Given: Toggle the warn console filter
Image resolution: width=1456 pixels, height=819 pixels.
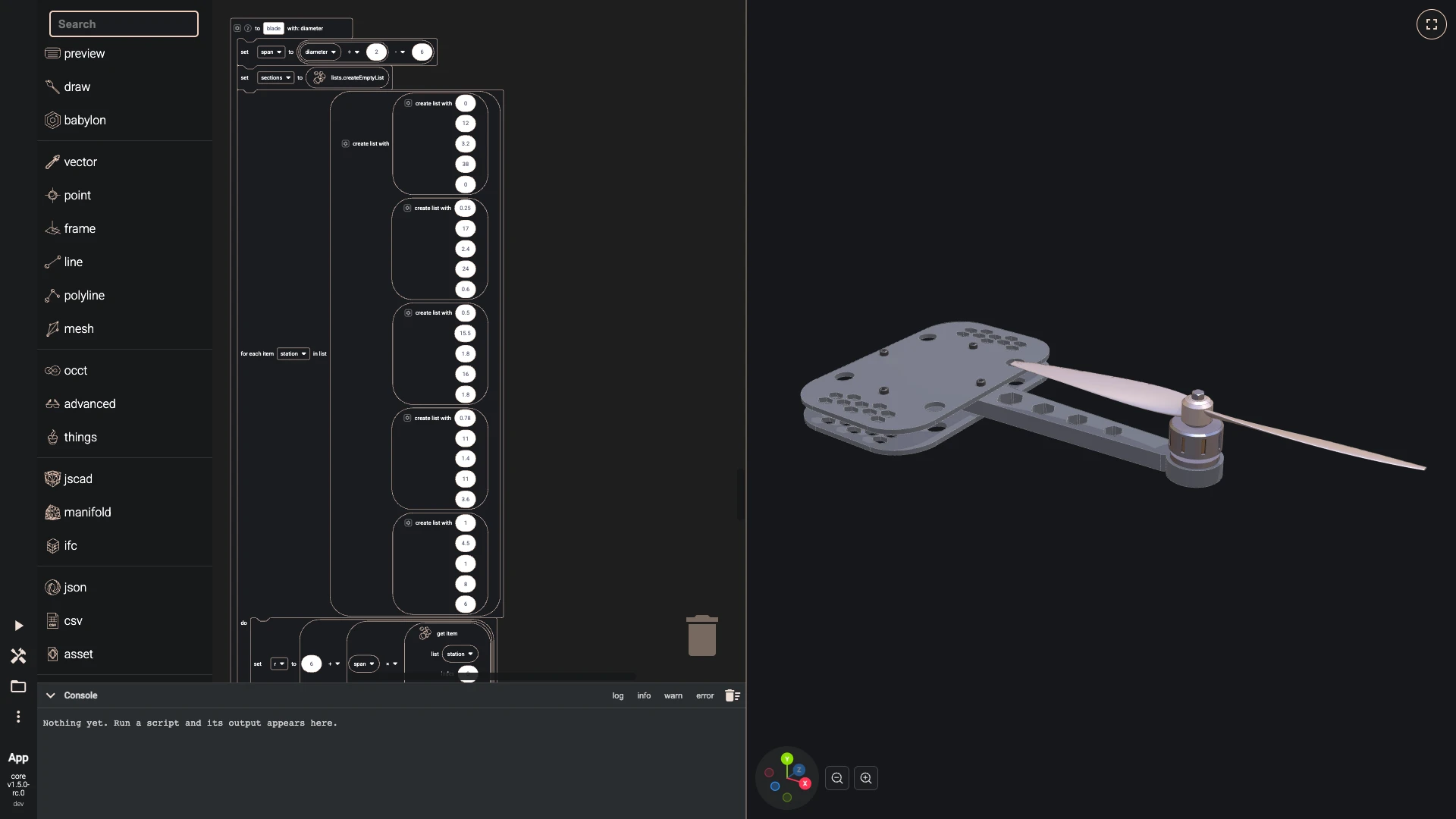Looking at the screenshot, I should point(673,695).
